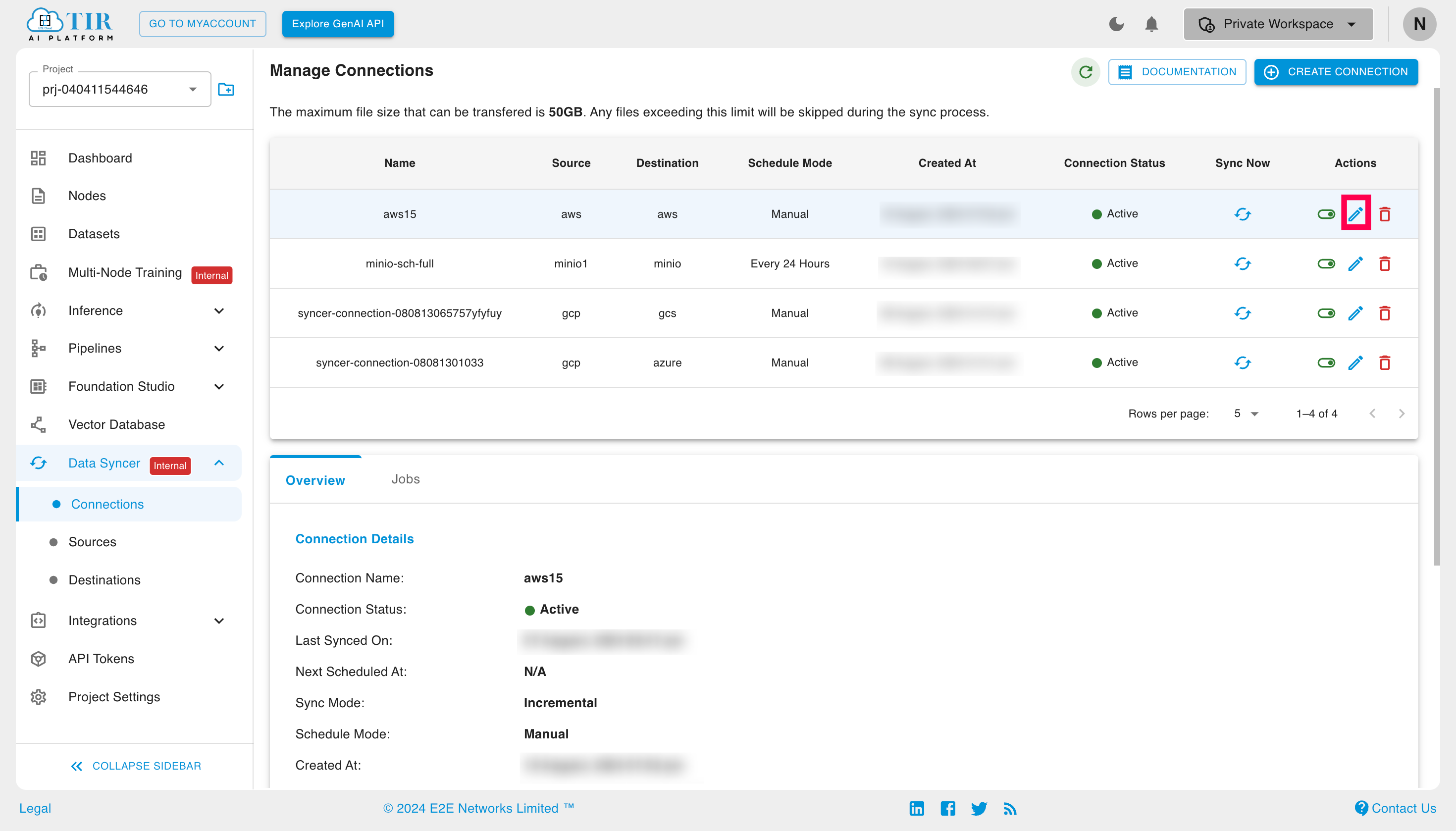Open Multi-Node Training page
This screenshot has width=1456, height=831.
point(125,272)
